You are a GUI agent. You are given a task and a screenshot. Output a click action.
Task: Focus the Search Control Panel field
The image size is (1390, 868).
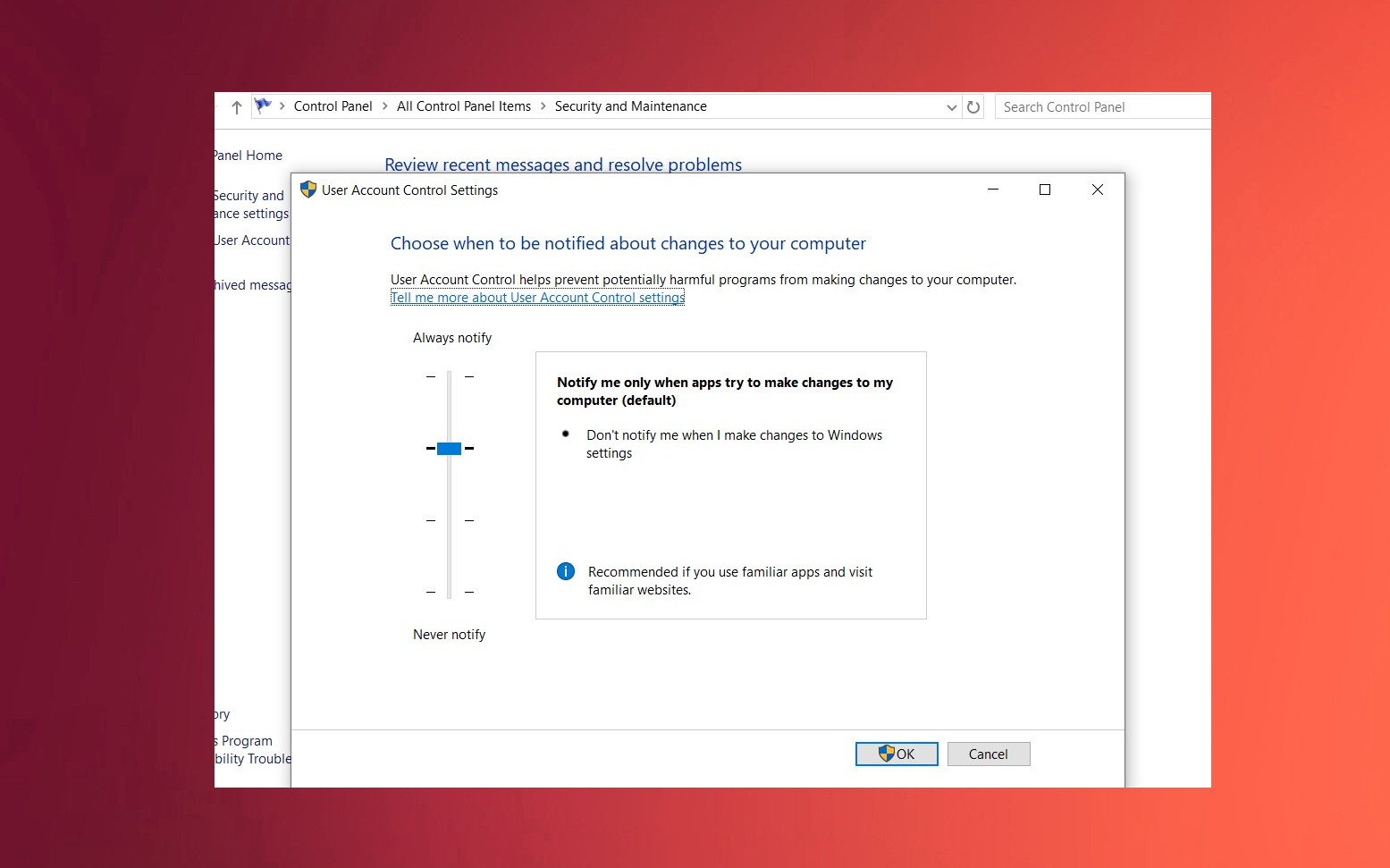coord(1103,107)
